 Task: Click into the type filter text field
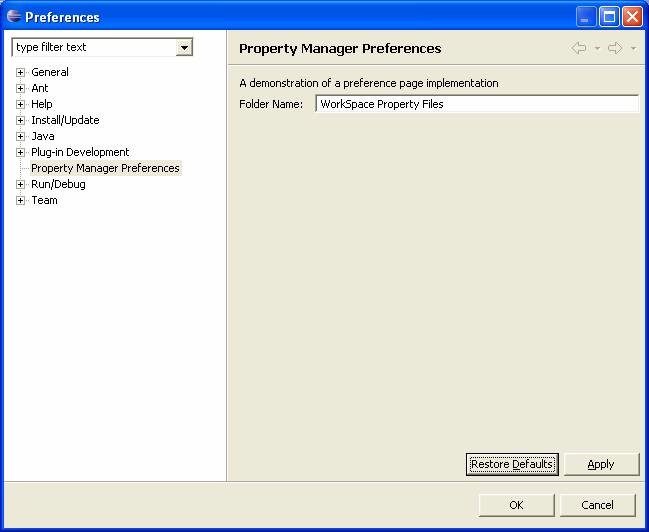(94, 48)
